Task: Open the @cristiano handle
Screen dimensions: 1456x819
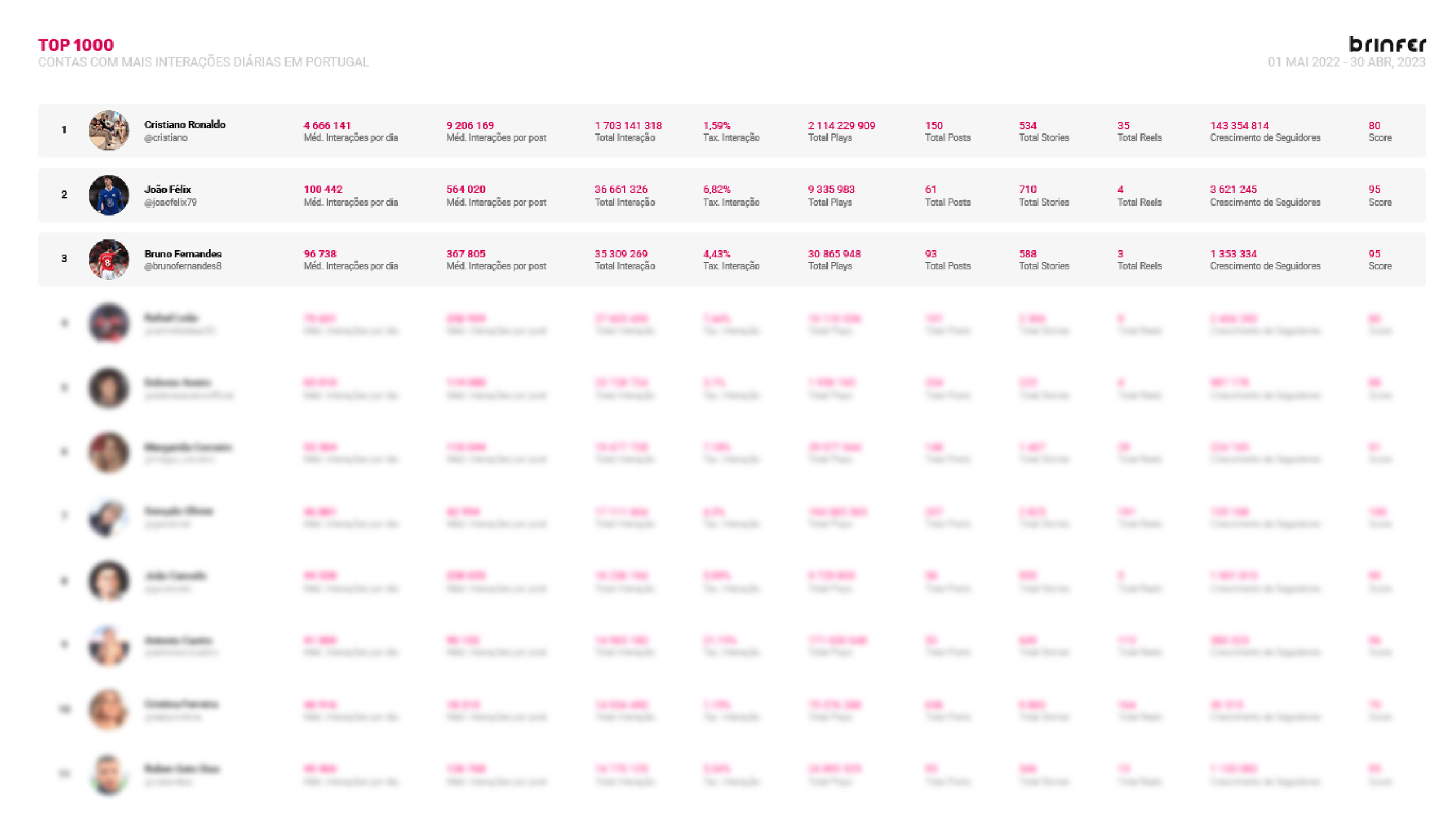Action: click(x=166, y=138)
